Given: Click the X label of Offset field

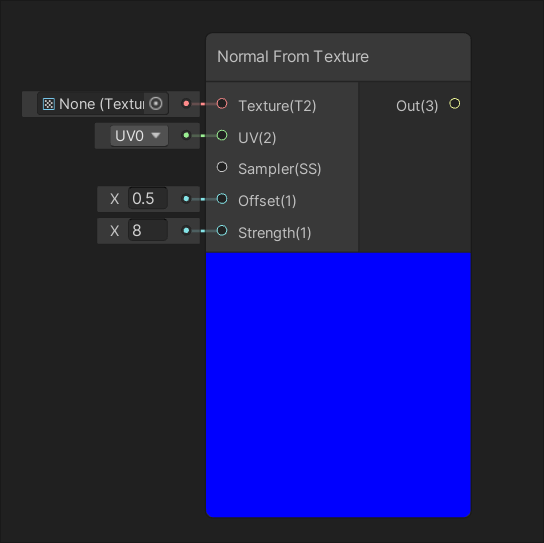Looking at the screenshot, I should click(x=114, y=199).
